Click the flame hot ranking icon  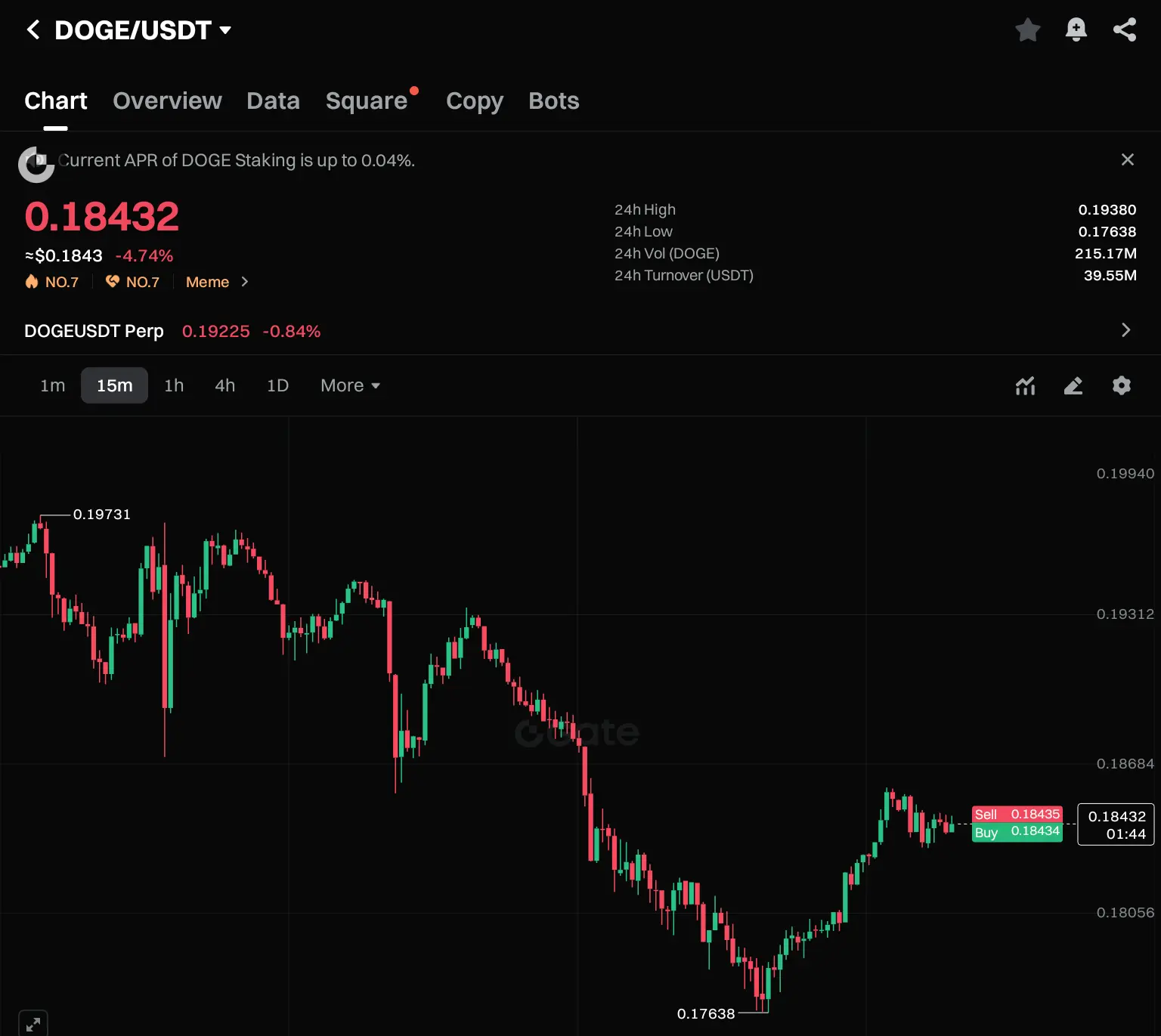coord(32,282)
